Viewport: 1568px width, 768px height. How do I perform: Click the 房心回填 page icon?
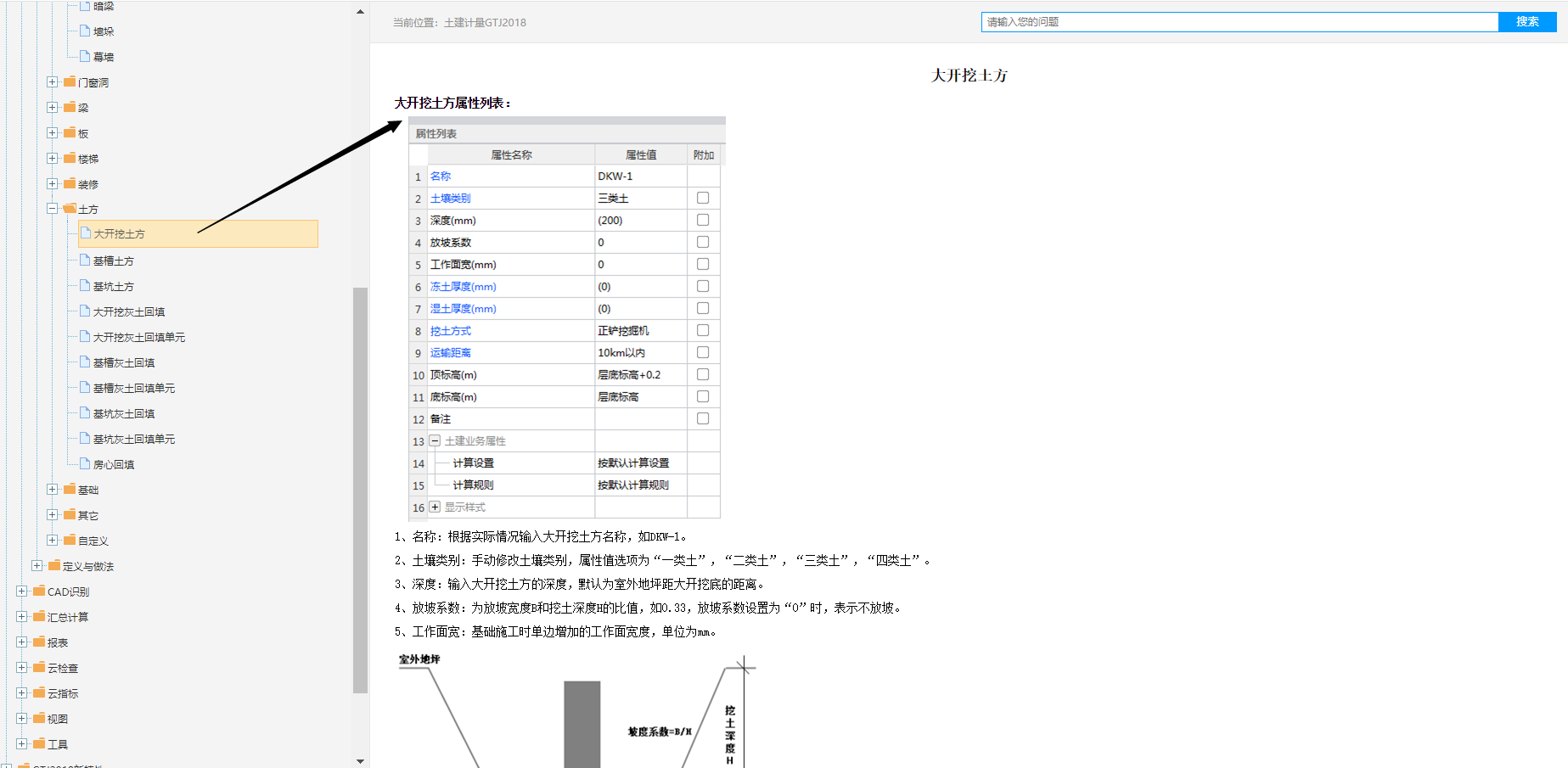85,463
